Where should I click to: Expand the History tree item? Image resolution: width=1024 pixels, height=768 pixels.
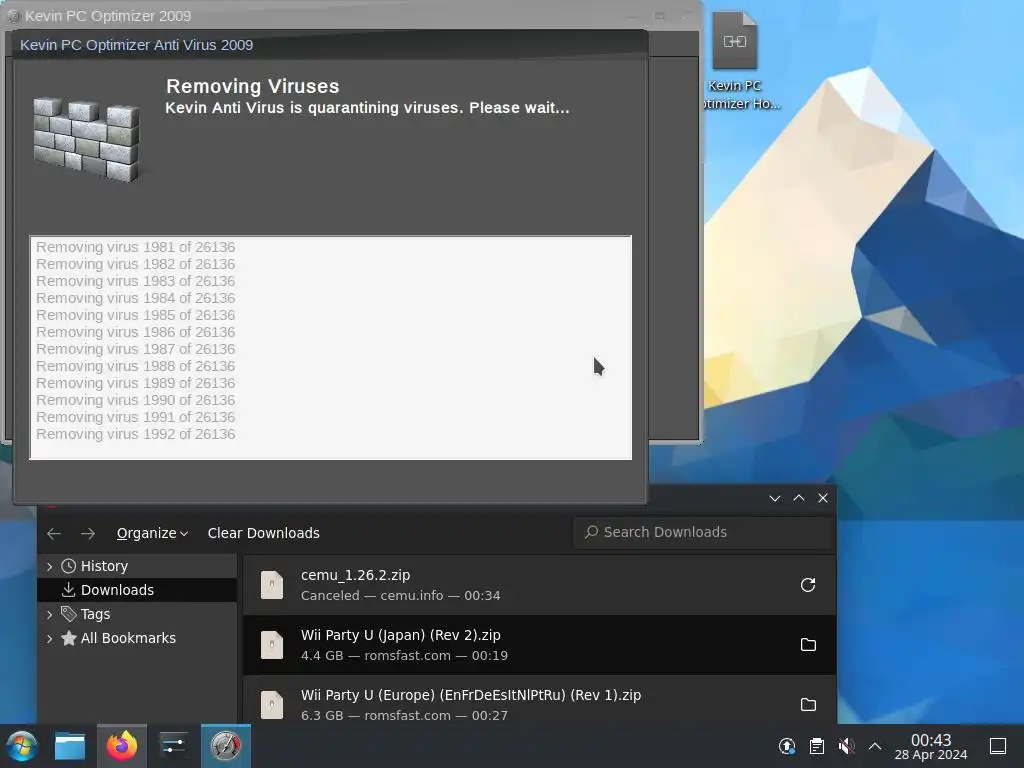point(50,566)
